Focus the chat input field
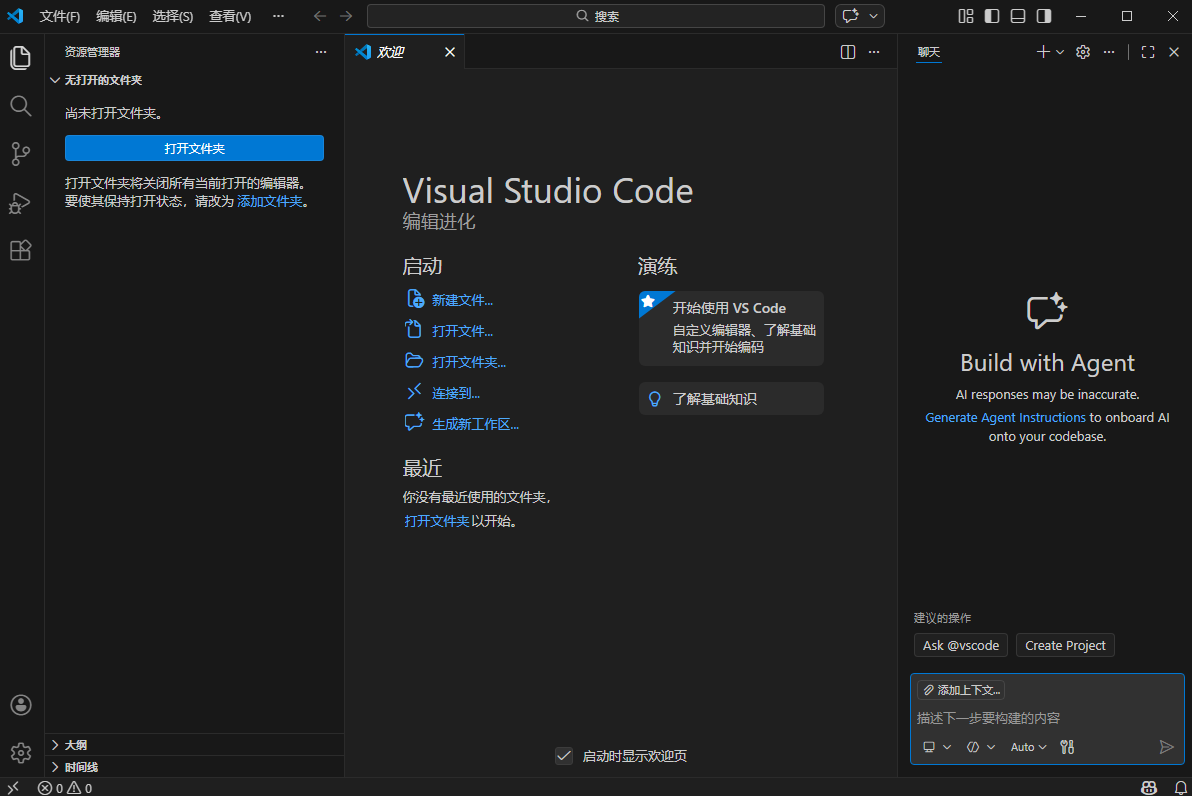Image resolution: width=1192 pixels, height=796 pixels. coord(1047,718)
